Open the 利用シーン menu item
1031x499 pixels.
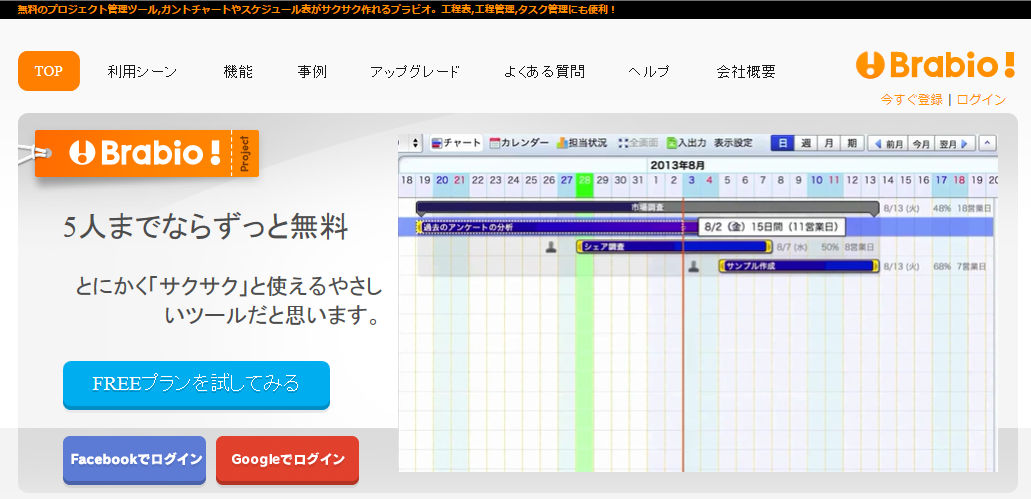tap(143, 72)
